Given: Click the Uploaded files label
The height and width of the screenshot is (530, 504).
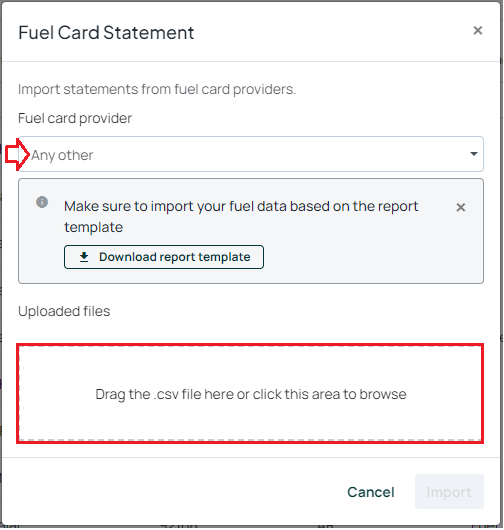Looking at the screenshot, I should pos(64,311).
